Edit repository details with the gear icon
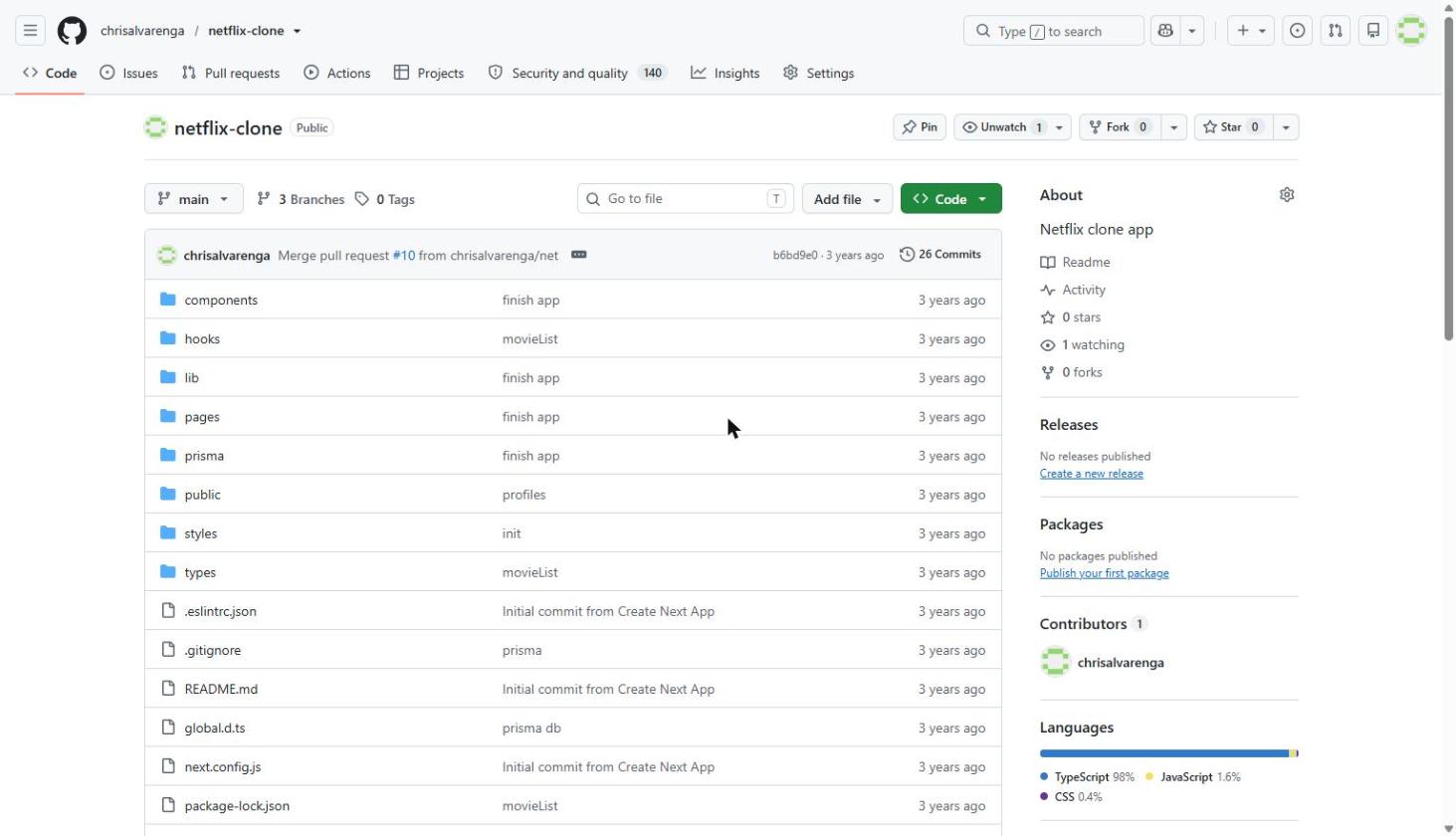Image resolution: width=1456 pixels, height=836 pixels. pyautogui.click(x=1287, y=195)
